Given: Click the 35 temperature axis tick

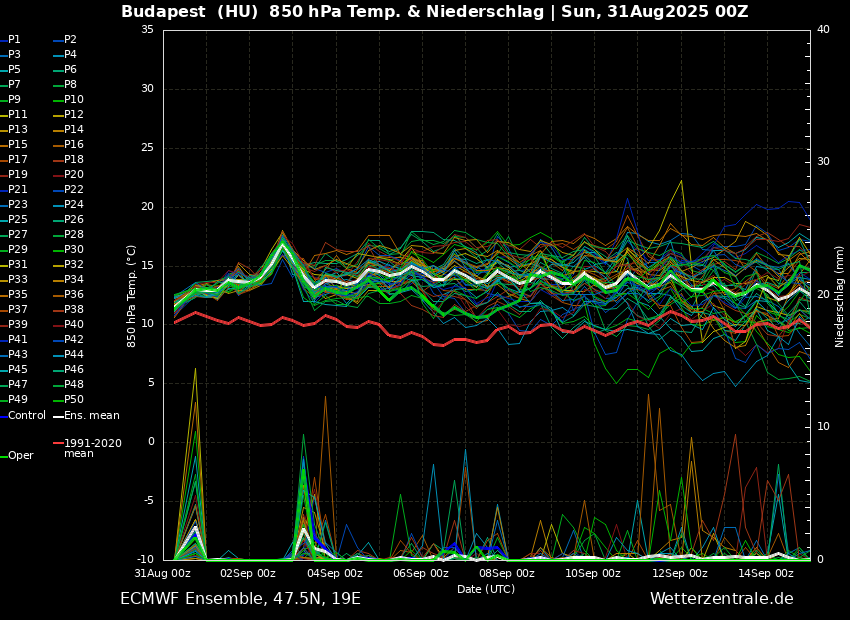Looking at the screenshot, I should 147,30.
